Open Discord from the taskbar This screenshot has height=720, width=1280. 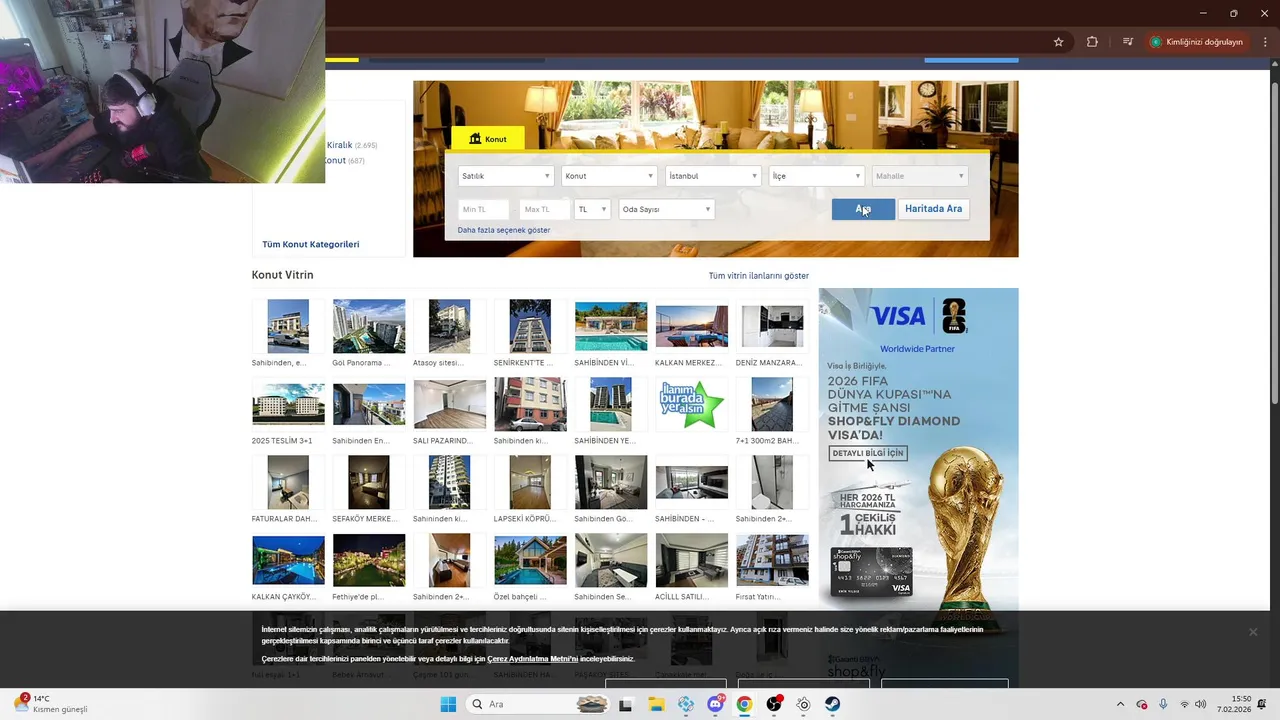[715, 704]
